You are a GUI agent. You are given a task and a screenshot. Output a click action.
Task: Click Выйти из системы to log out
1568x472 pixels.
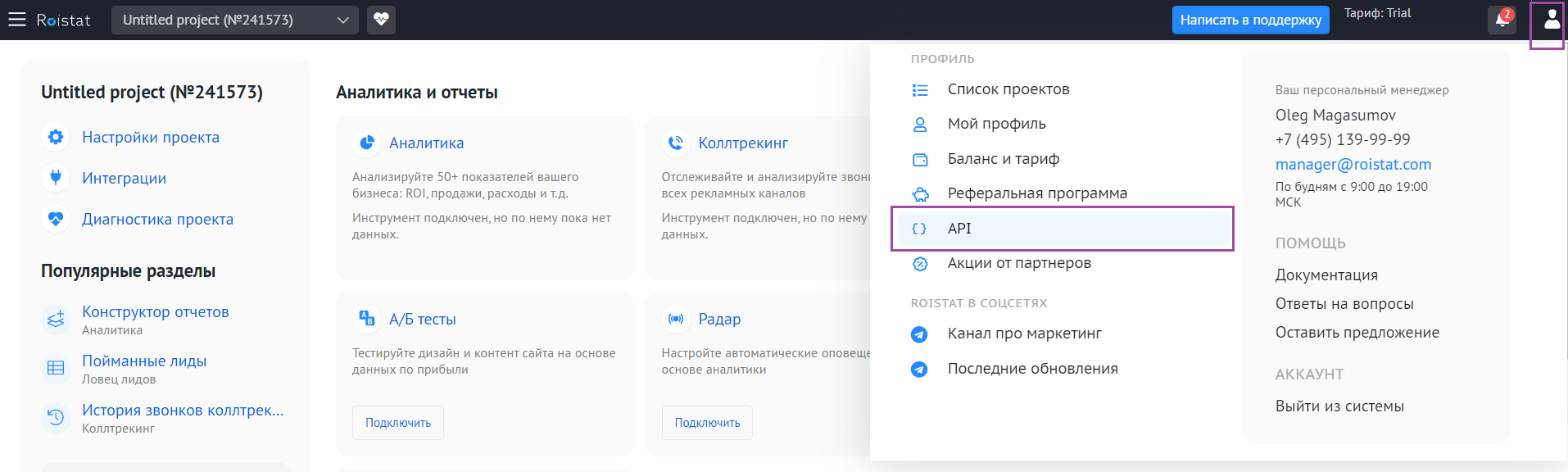tap(1339, 406)
